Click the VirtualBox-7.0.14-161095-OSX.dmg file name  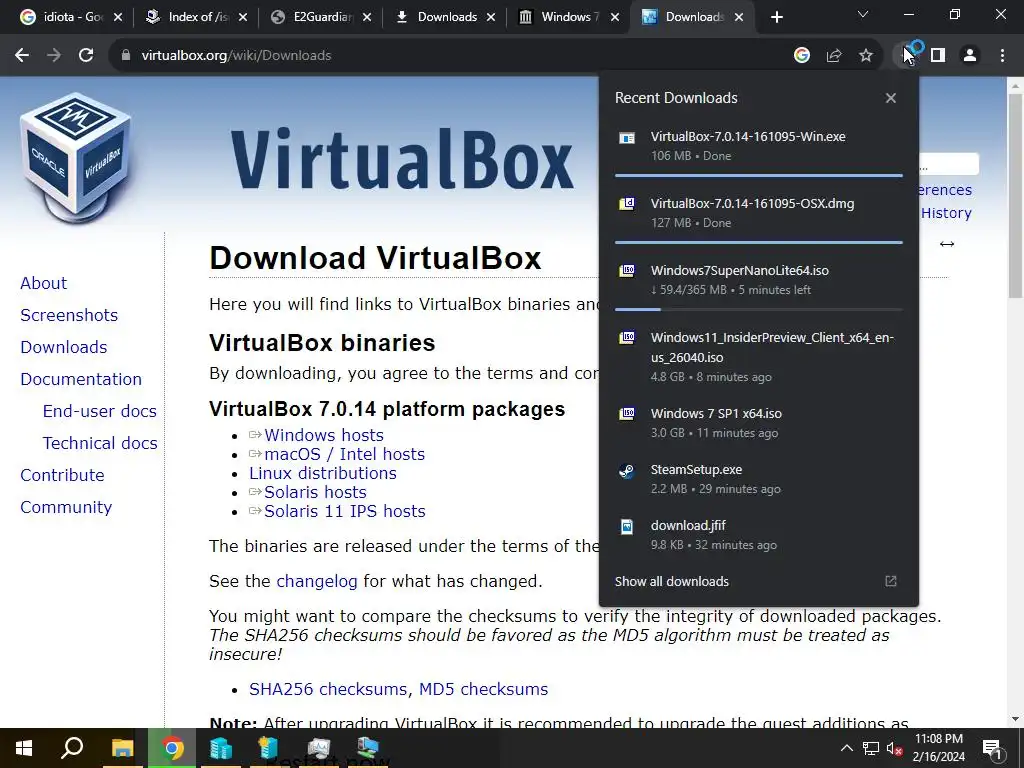pyautogui.click(x=752, y=203)
